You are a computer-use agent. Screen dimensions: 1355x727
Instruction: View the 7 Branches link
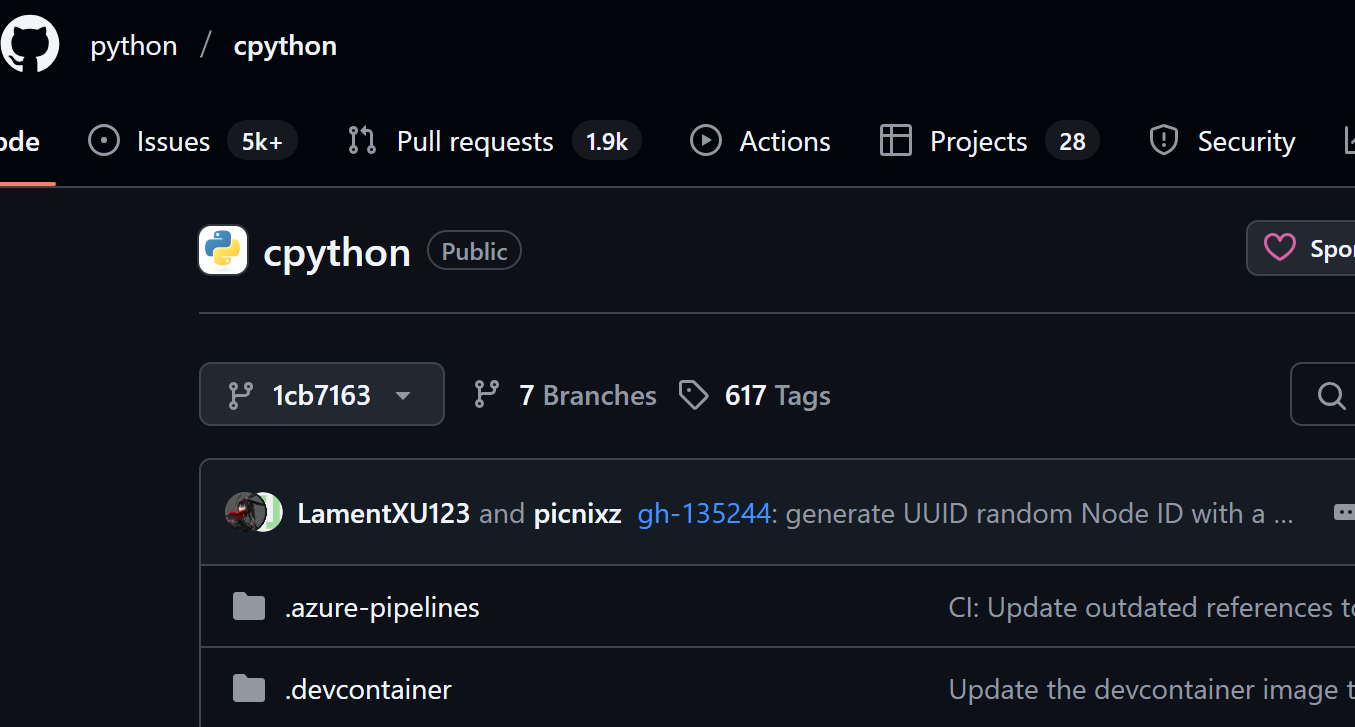(x=565, y=395)
